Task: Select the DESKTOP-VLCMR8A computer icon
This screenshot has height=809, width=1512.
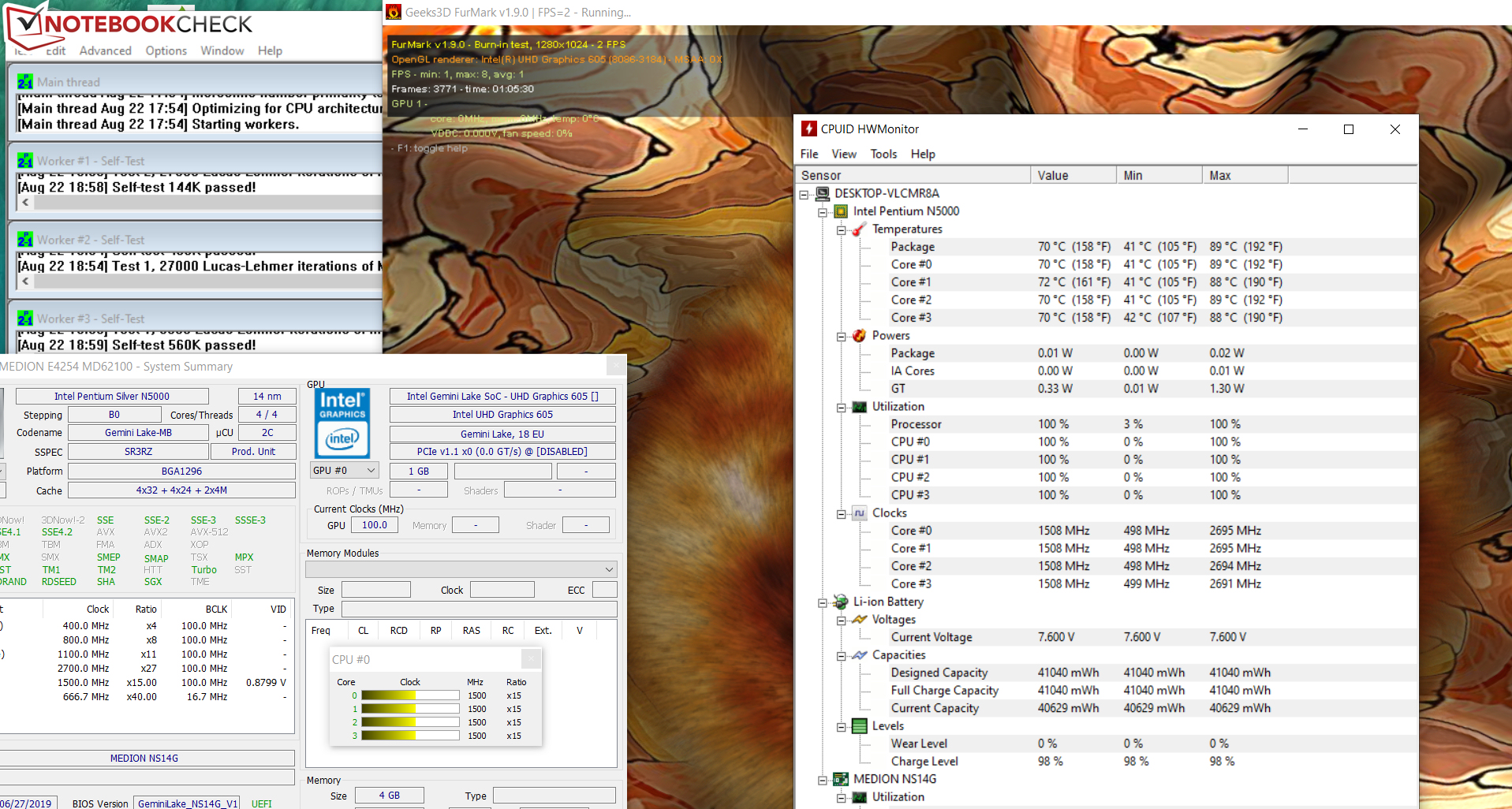Action: pyautogui.click(x=823, y=193)
